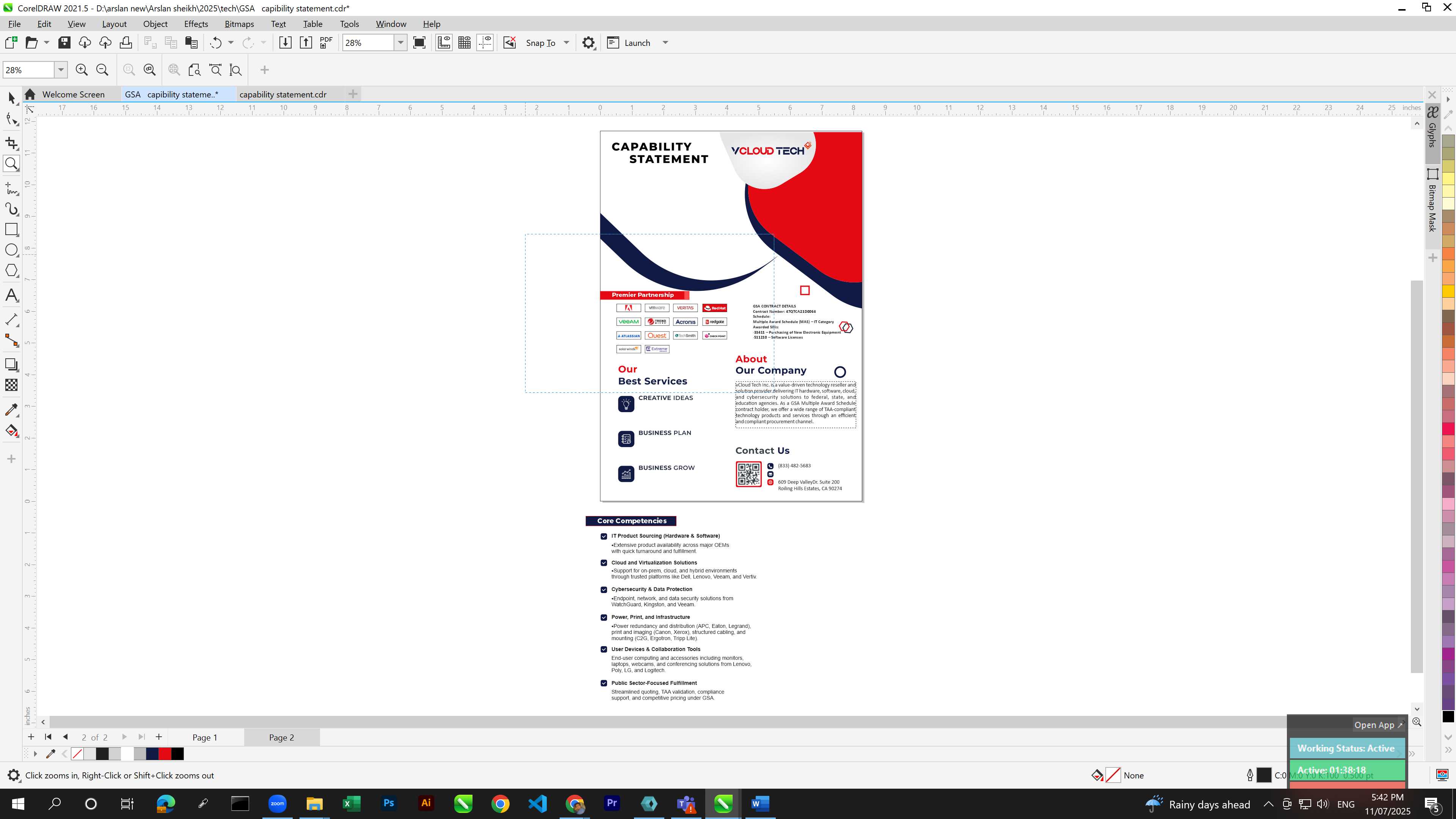
Task: Go to first page arrow
Action: tap(48, 737)
